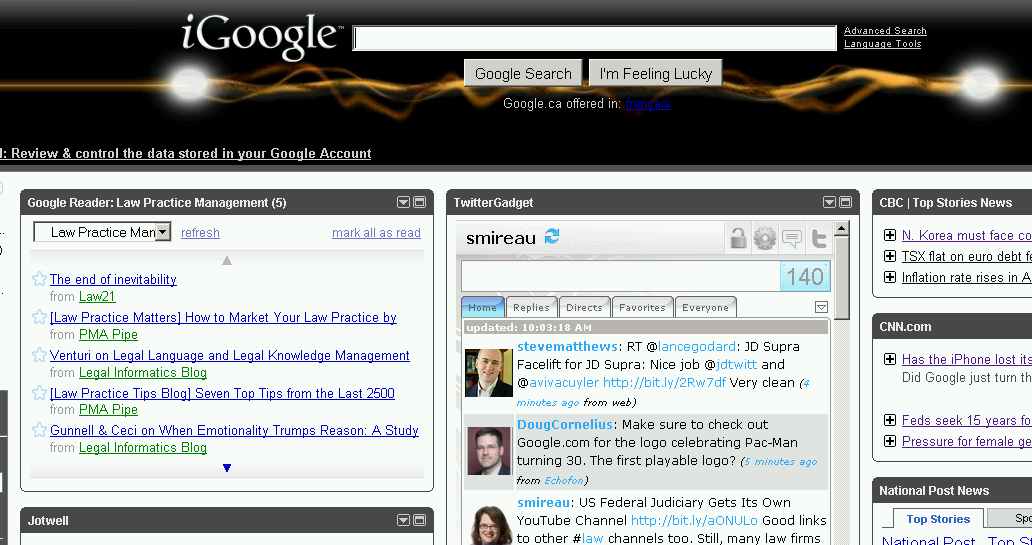The image size is (1032, 545).
Task: Maximize the Jotwell gadget
Action: 419,520
